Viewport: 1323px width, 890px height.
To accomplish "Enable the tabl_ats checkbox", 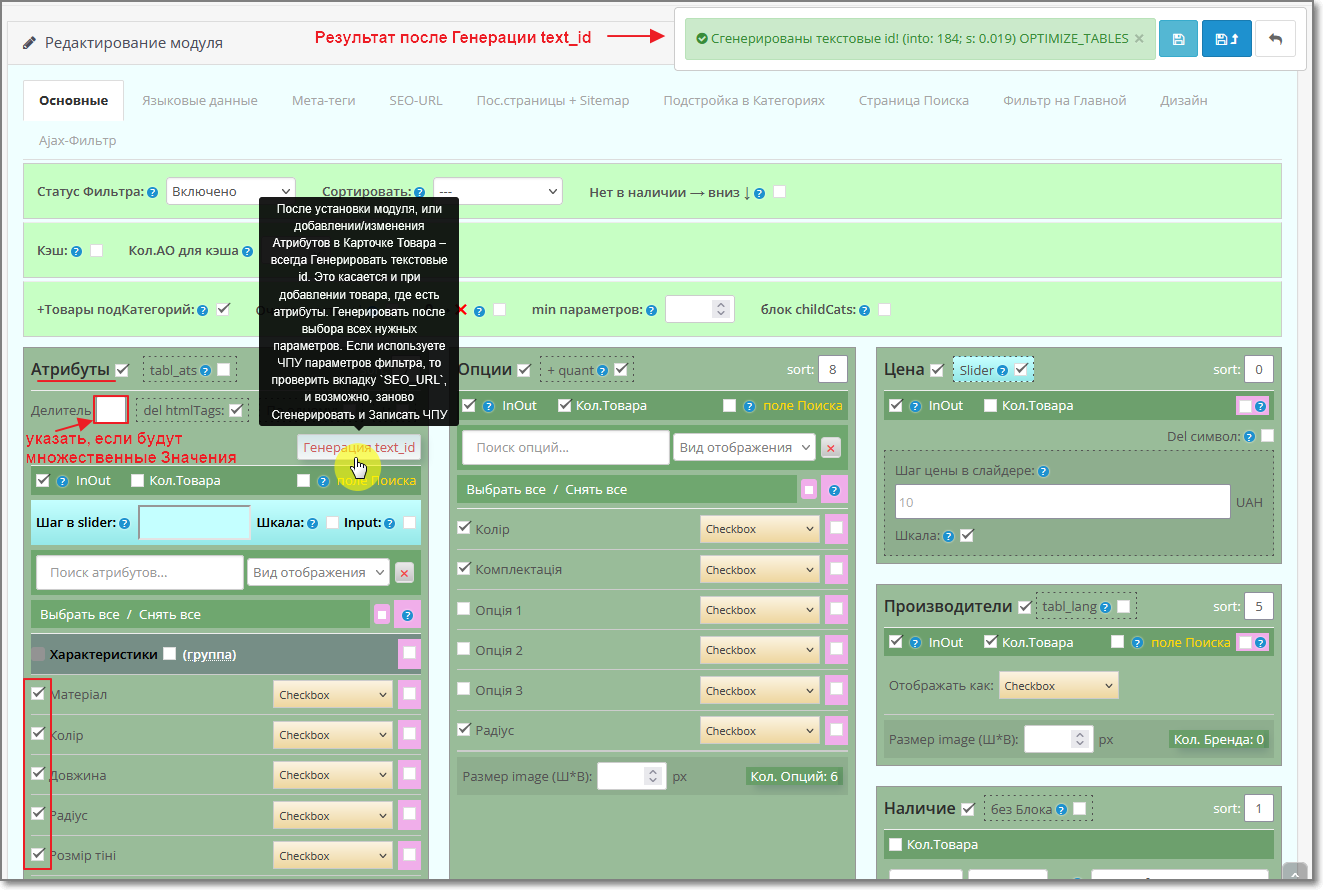I will (x=223, y=370).
